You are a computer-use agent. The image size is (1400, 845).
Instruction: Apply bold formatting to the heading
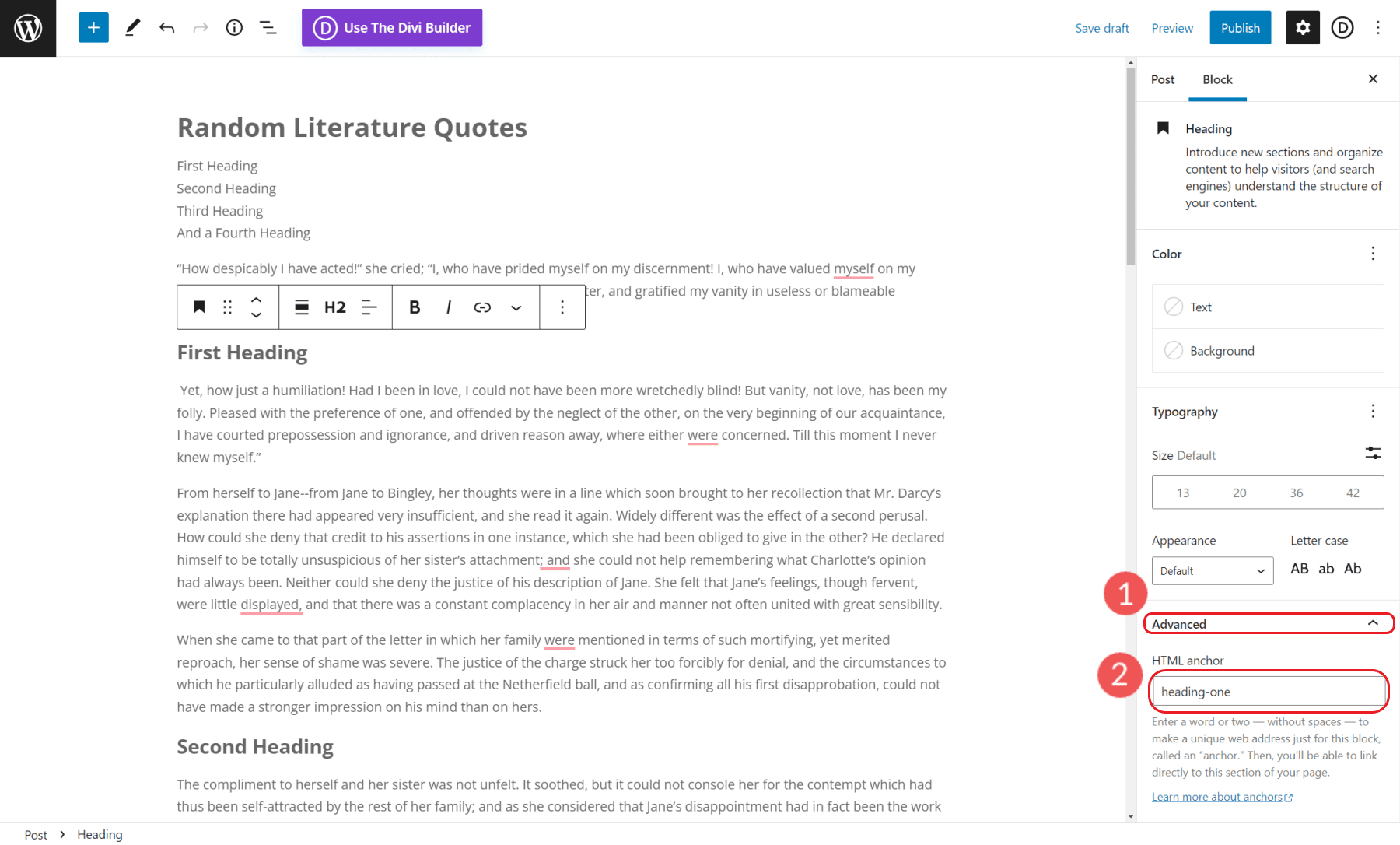pos(415,307)
